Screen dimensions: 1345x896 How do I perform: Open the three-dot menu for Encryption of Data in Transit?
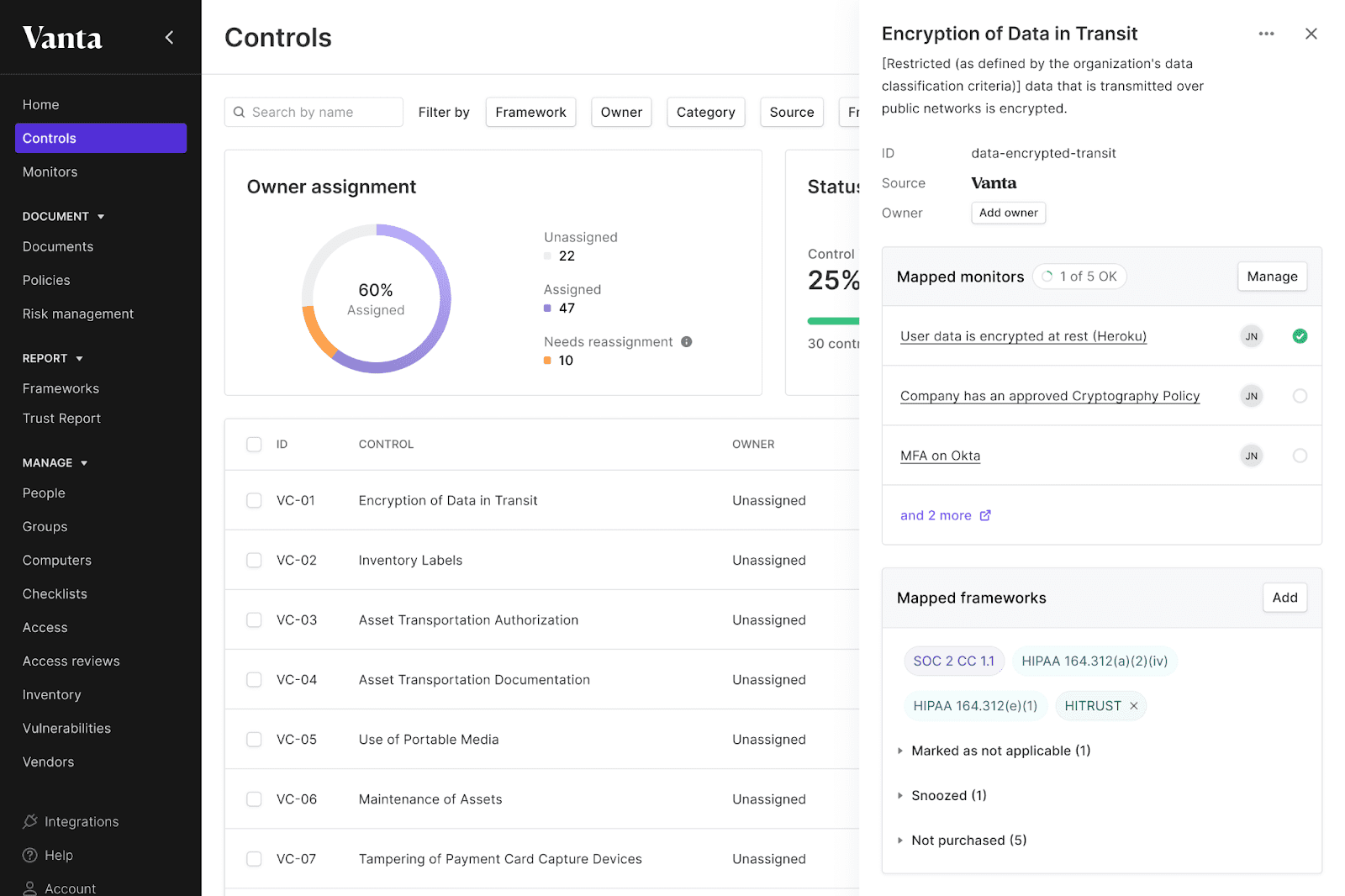1266,34
